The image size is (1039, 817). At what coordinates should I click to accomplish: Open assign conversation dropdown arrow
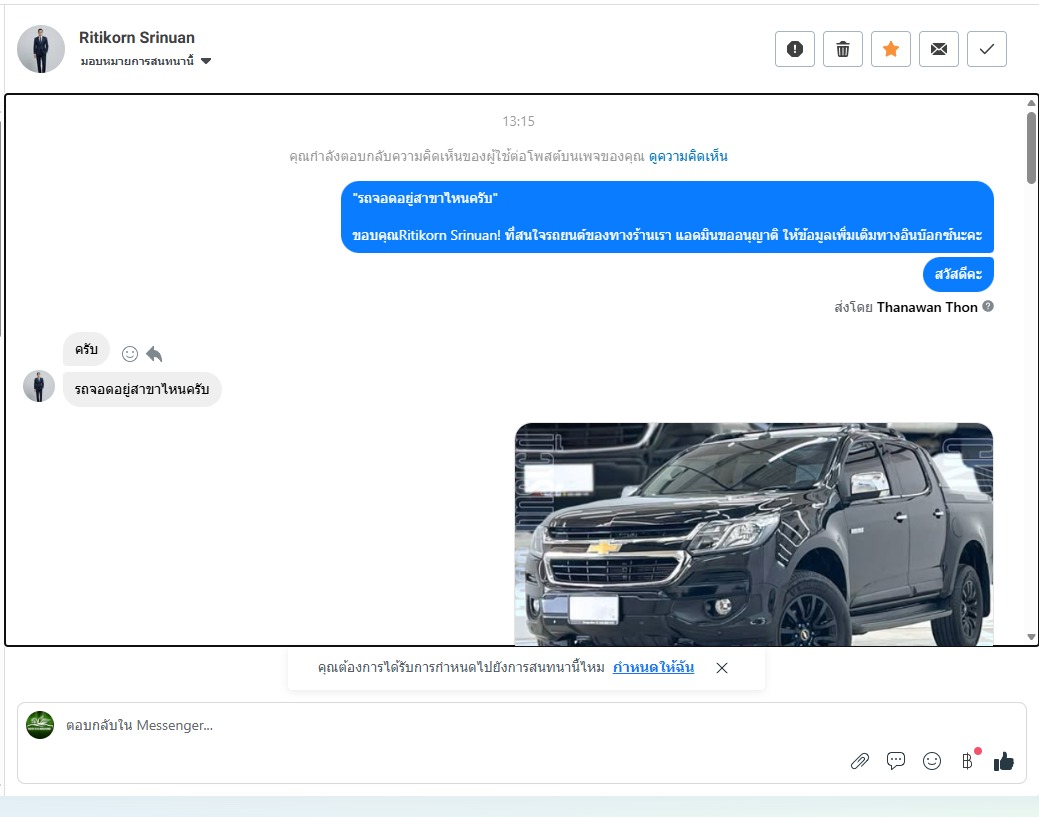206,61
